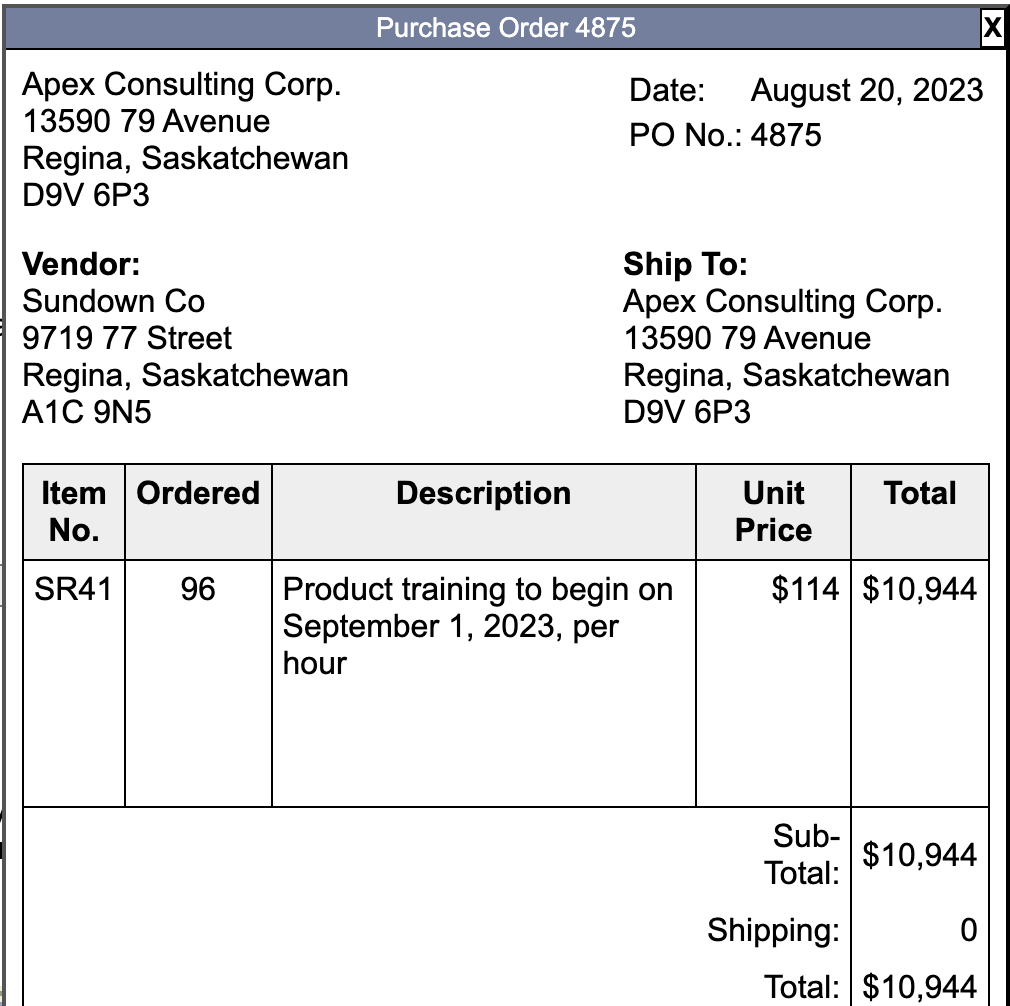The width and height of the screenshot is (1010, 1006).
Task: Select the Sub-Total amount
Action: (x=920, y=855)
